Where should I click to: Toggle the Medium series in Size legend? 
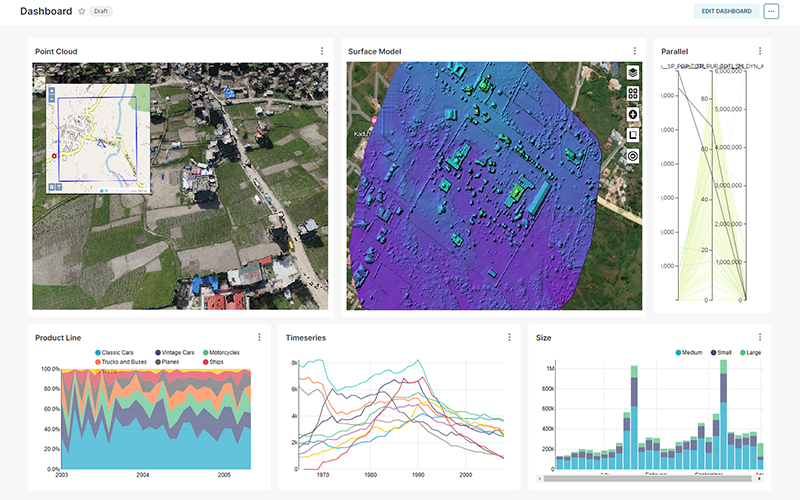689,353
